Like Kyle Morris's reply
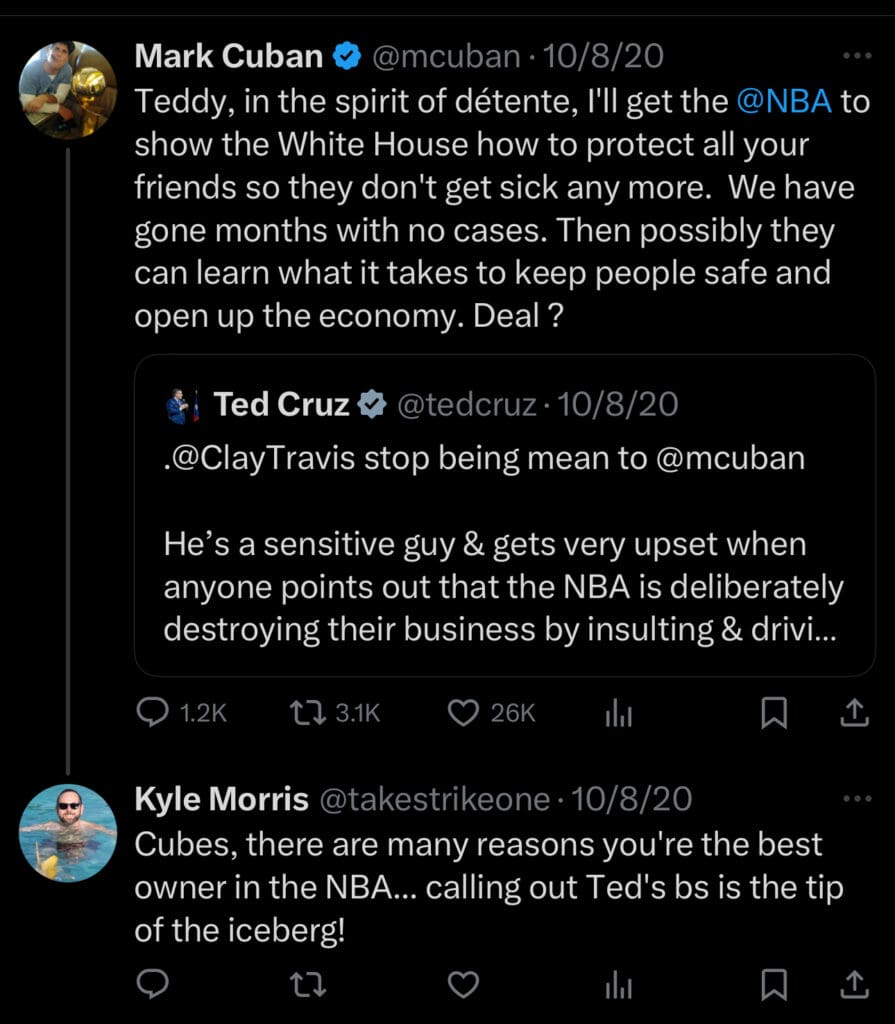The height and width of the screenshot is (1024, 895). pyautogui.click(x=463, y=985)
